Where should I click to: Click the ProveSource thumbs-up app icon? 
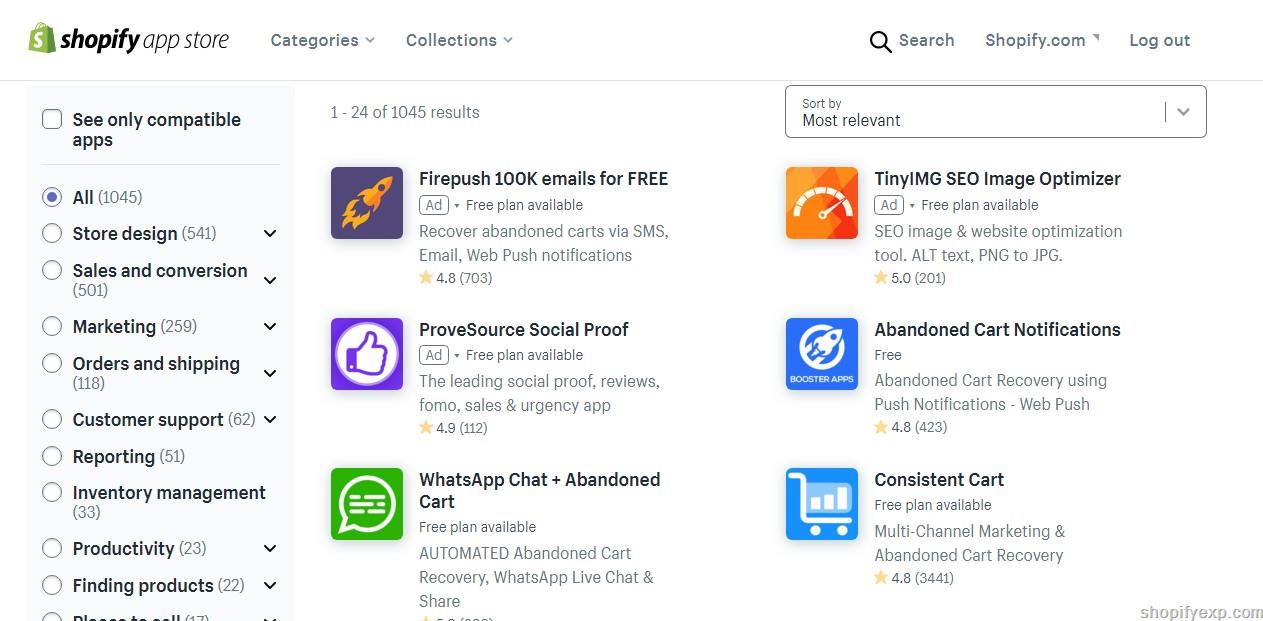367,354
